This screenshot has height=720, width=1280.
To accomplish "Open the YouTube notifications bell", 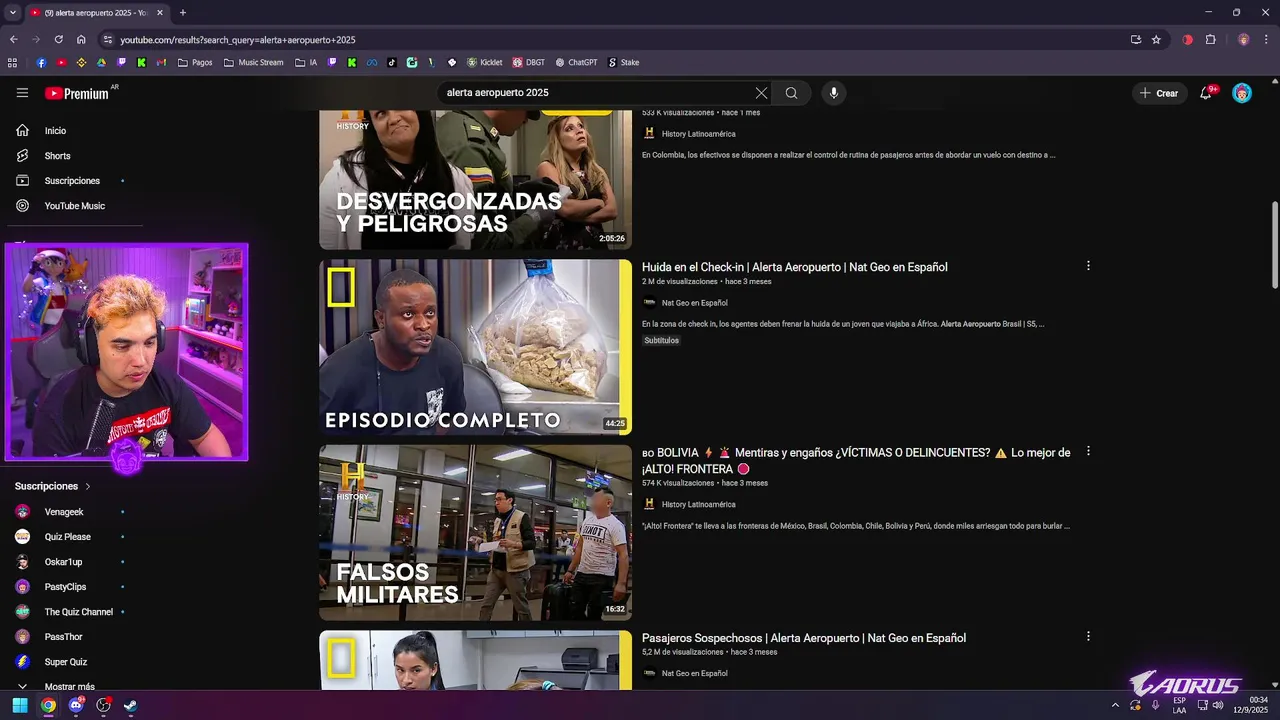I will point(1207,93).
